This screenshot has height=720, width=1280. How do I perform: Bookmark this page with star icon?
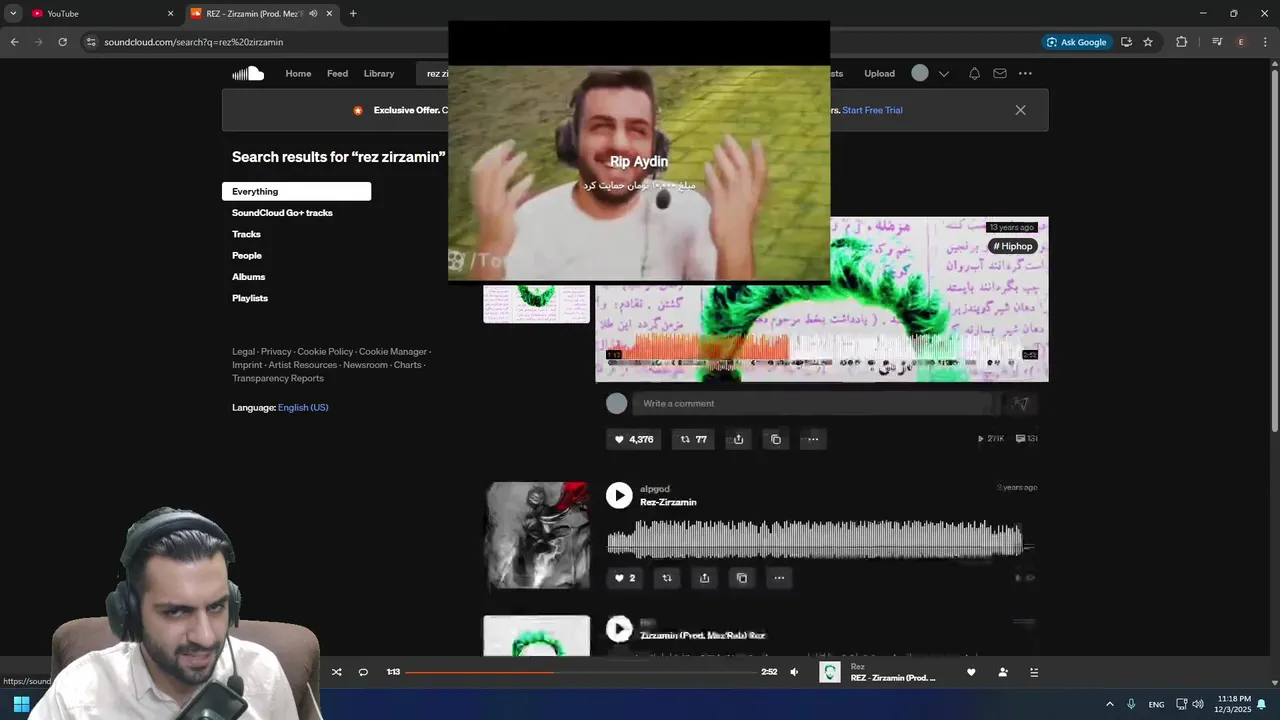pyautogui.click(x=1148, y=42)
